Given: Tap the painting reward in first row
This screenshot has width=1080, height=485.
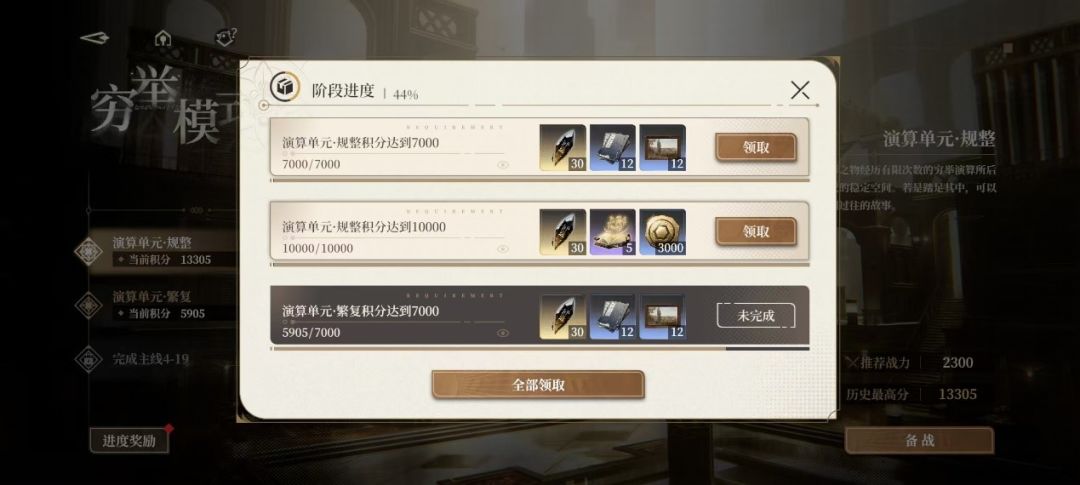Looking at the screenshot, I should [662, 147].
